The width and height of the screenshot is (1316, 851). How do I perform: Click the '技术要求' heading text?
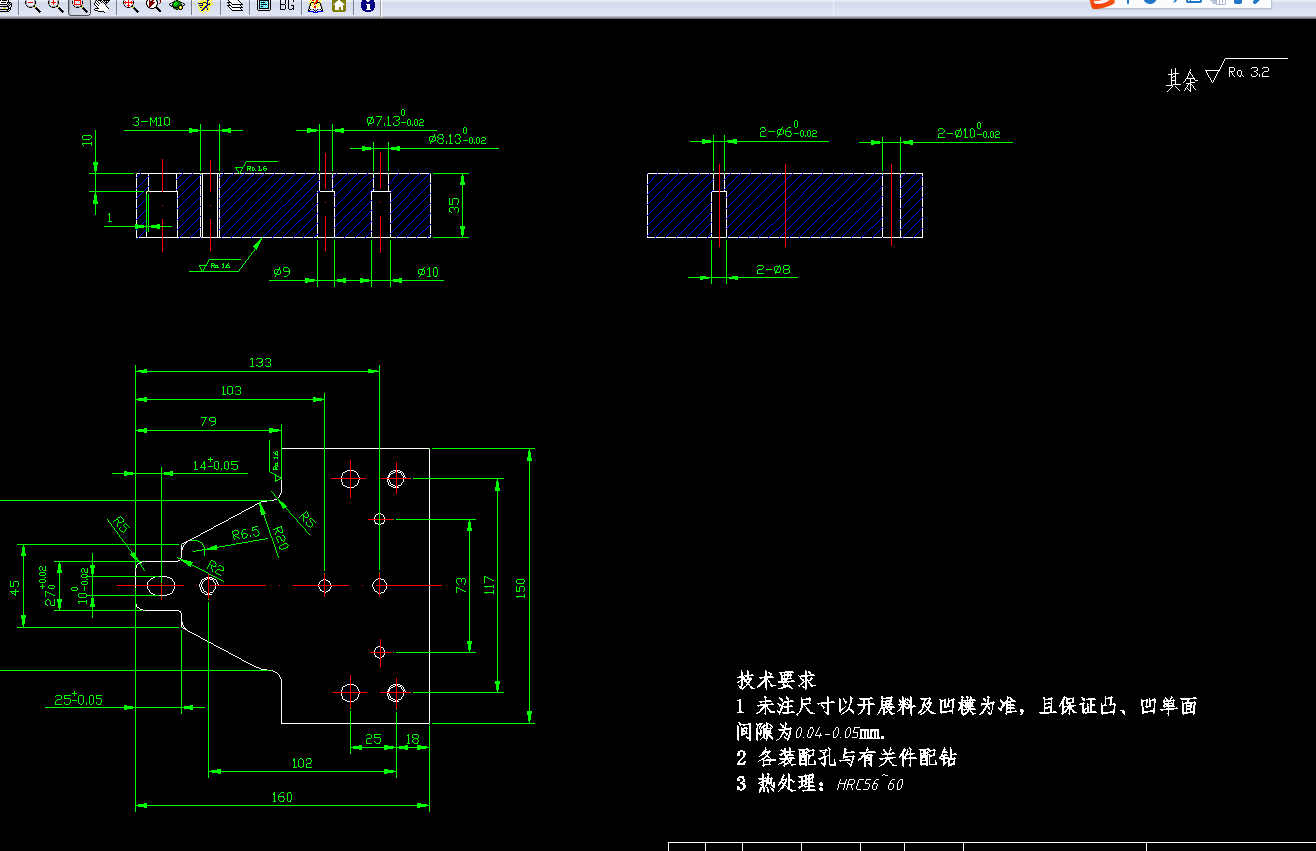pos(776,680)
